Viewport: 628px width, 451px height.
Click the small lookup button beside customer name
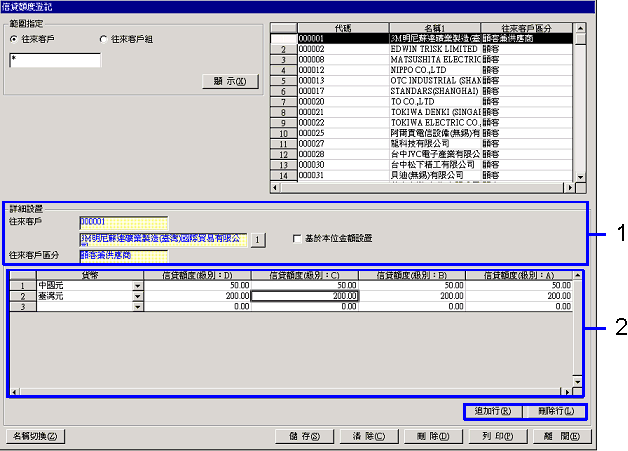click(256, 240)
